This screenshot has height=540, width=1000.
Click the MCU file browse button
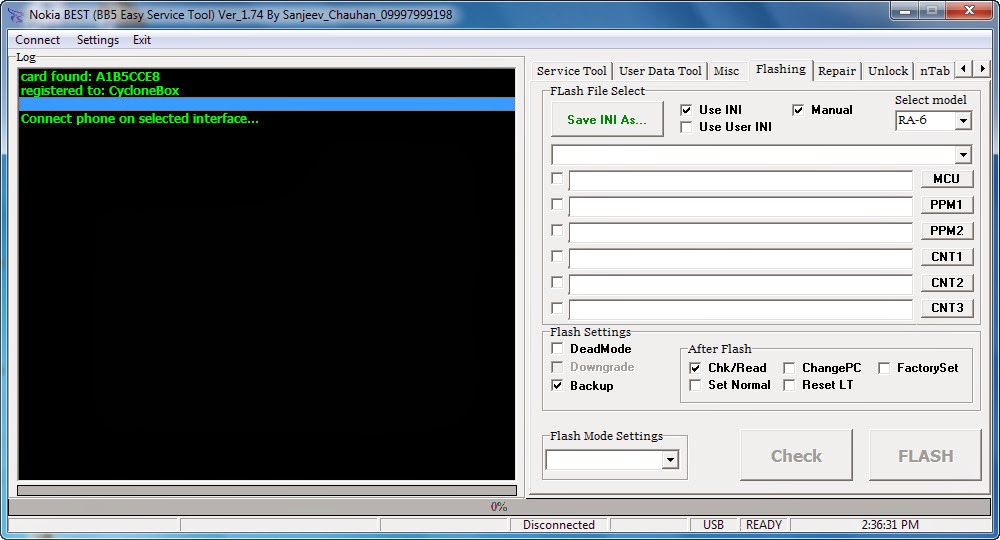tap(946, 179)
